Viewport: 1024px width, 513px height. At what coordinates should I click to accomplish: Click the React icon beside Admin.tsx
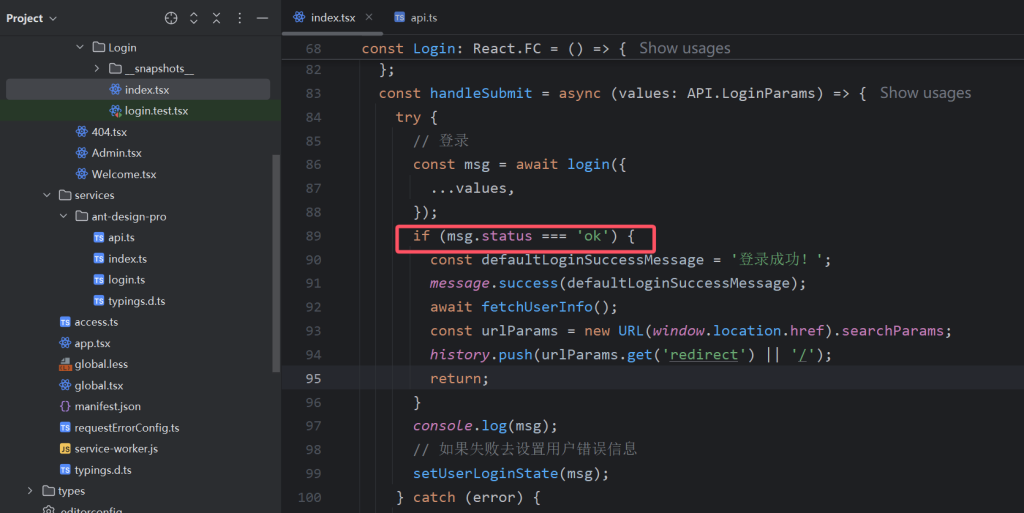(82, 153)
